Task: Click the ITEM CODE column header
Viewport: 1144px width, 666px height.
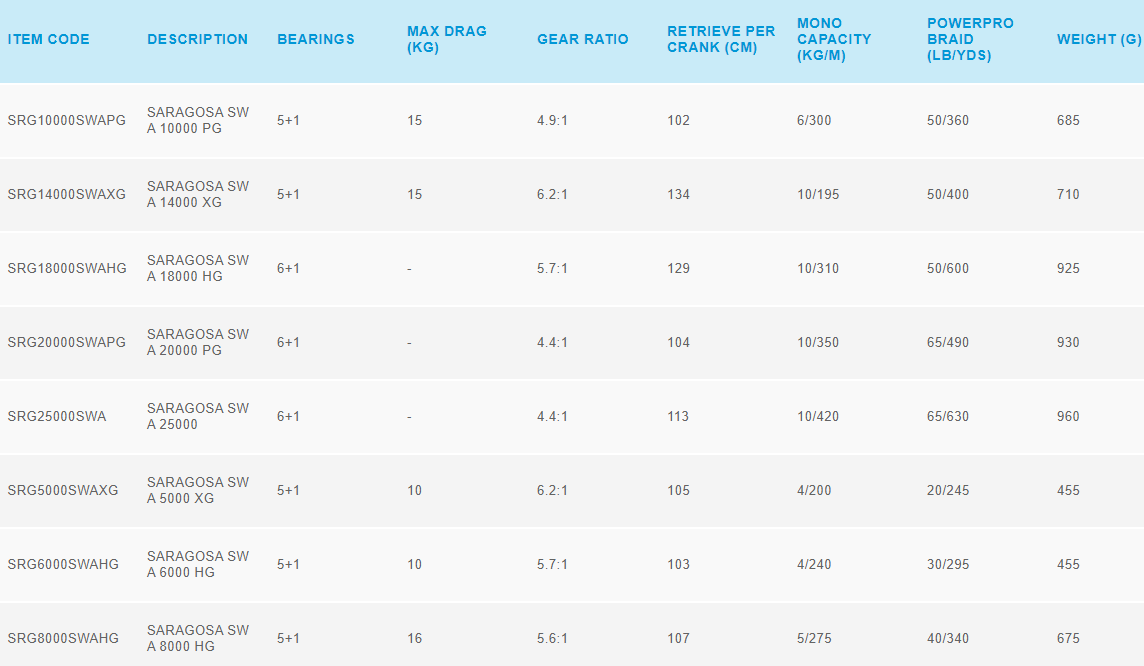Action: [48, 40]
